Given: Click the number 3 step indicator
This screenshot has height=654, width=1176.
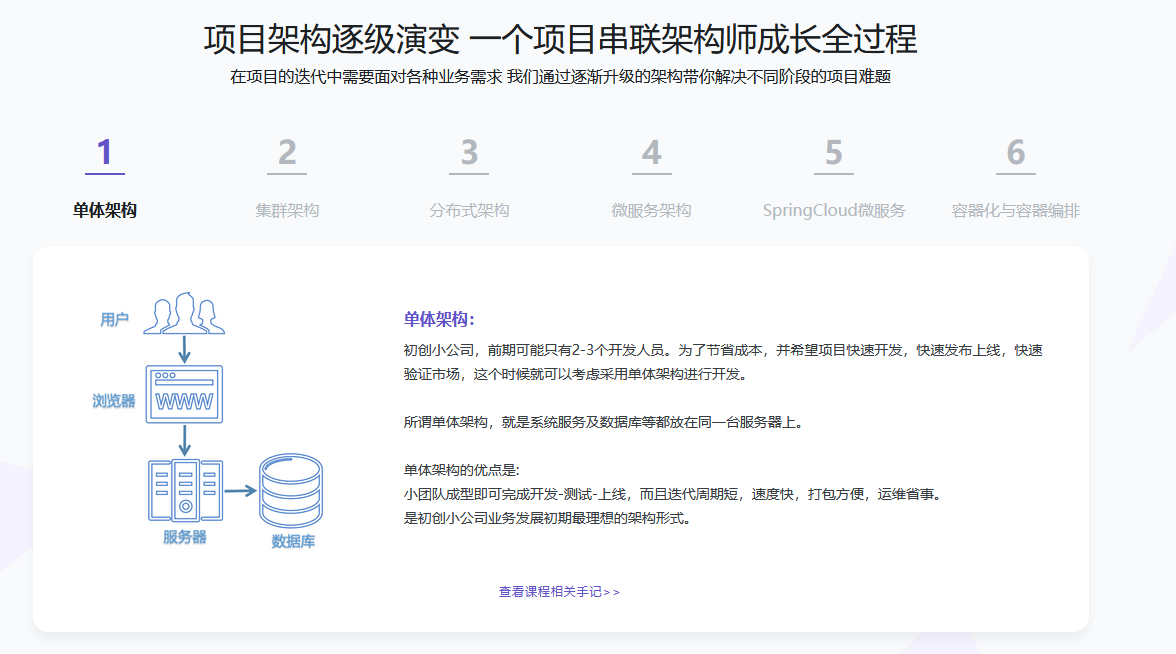Looking at the screenshot, I should tap(470, 152).
